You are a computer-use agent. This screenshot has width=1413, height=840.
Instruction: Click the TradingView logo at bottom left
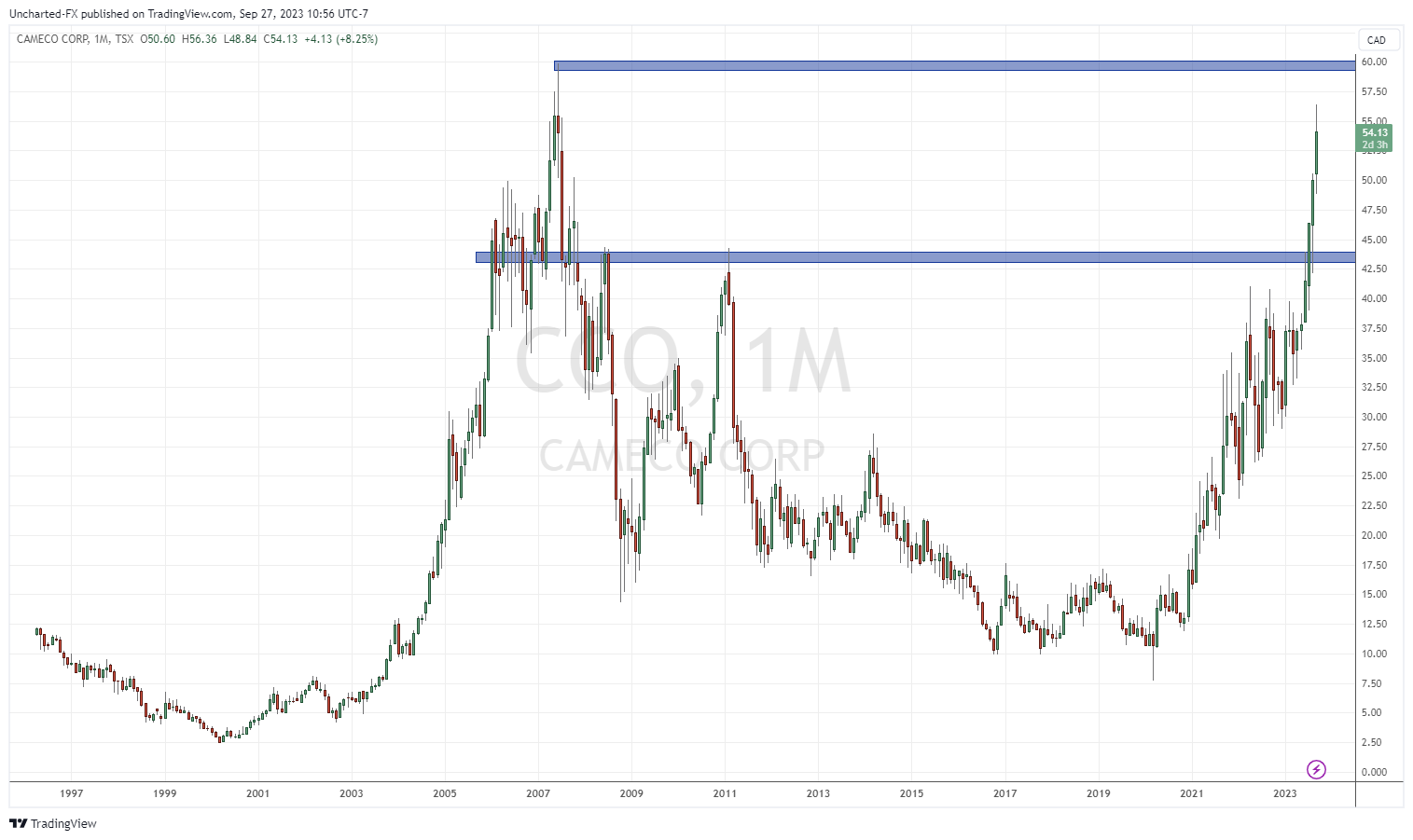tap(53, 823)
